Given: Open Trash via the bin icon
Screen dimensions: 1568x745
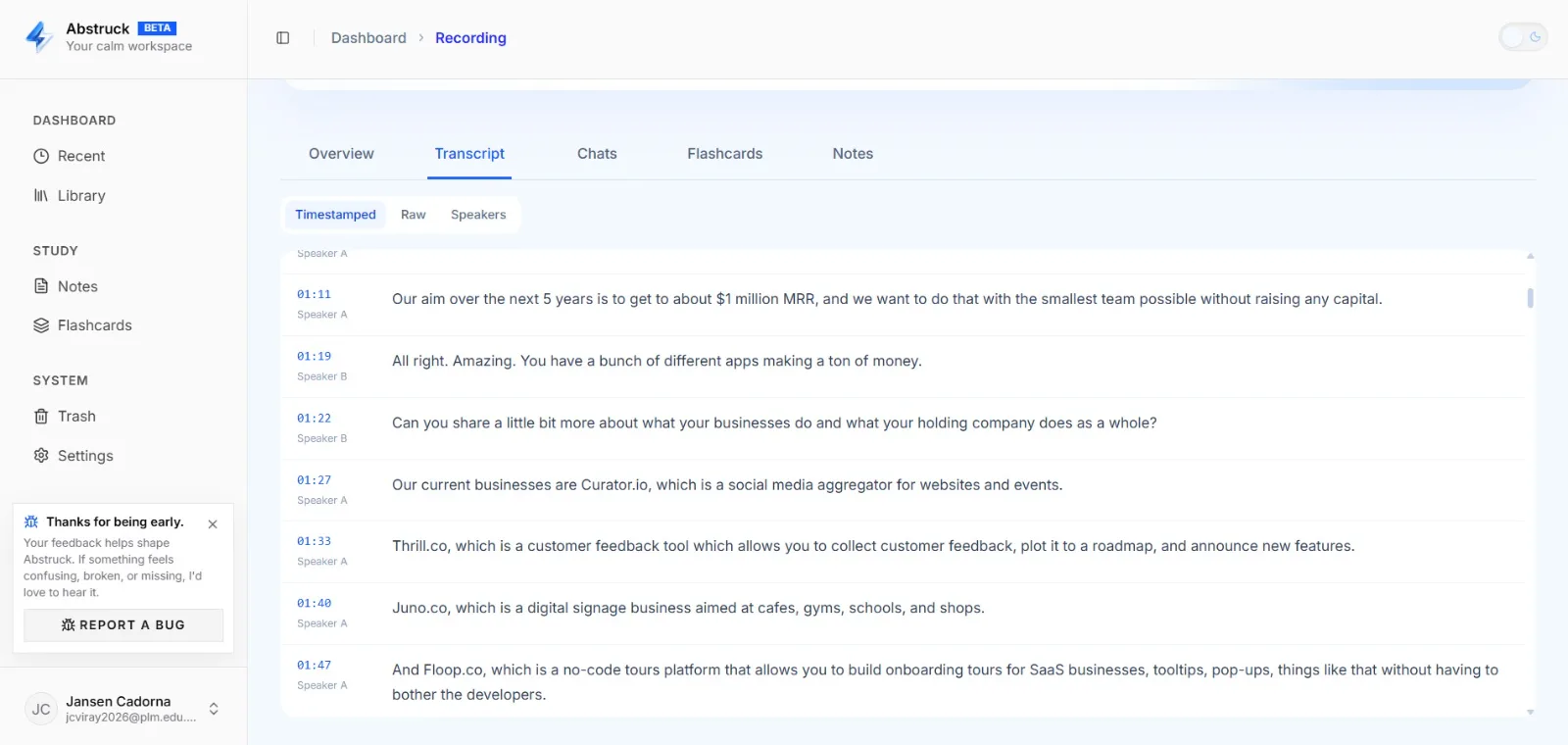Looking at the screenshot, I should click(41, 417).
